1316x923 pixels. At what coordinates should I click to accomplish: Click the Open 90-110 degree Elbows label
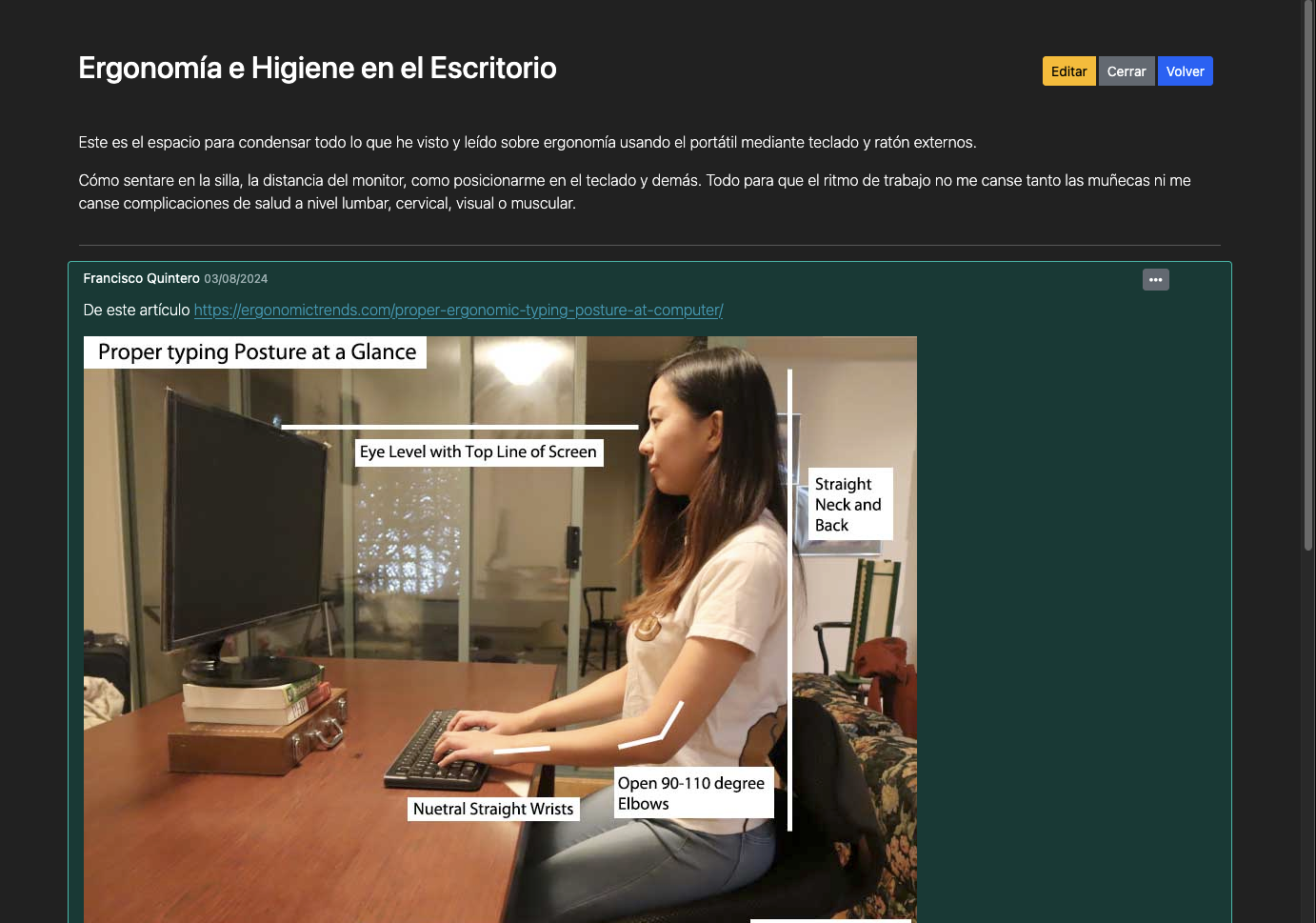pos(692,793)
